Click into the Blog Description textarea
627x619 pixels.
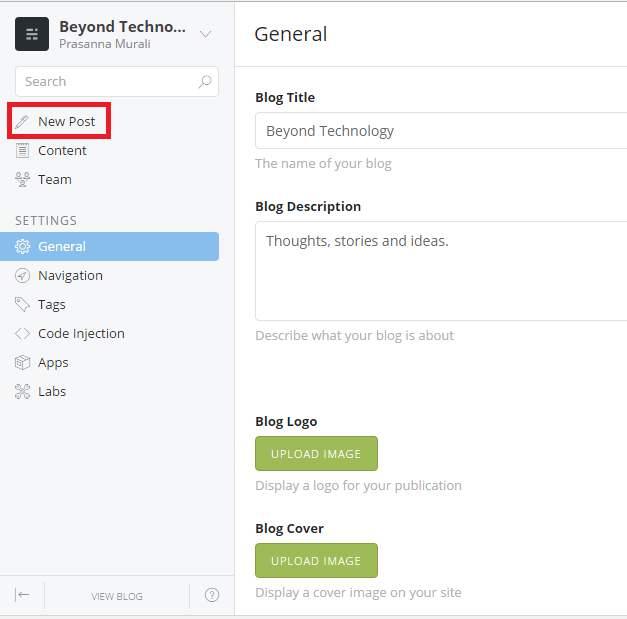point(440,270)
